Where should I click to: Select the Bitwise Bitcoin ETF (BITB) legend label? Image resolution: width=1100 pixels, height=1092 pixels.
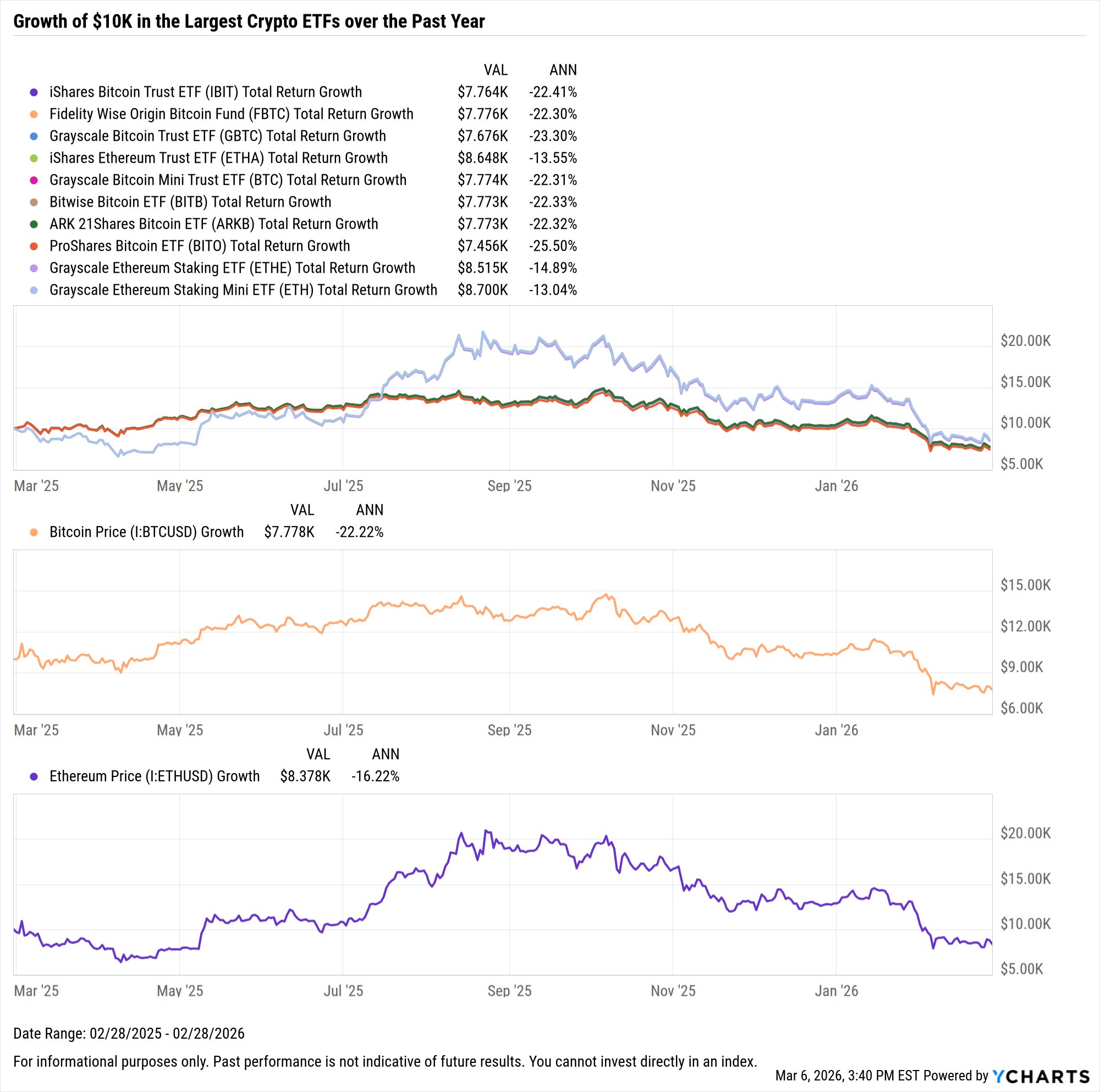tap(190, 202)
